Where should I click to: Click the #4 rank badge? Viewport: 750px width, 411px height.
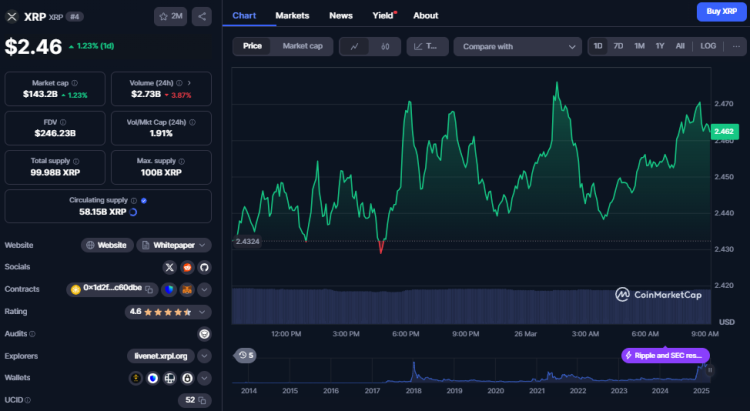tap(75, 17)
